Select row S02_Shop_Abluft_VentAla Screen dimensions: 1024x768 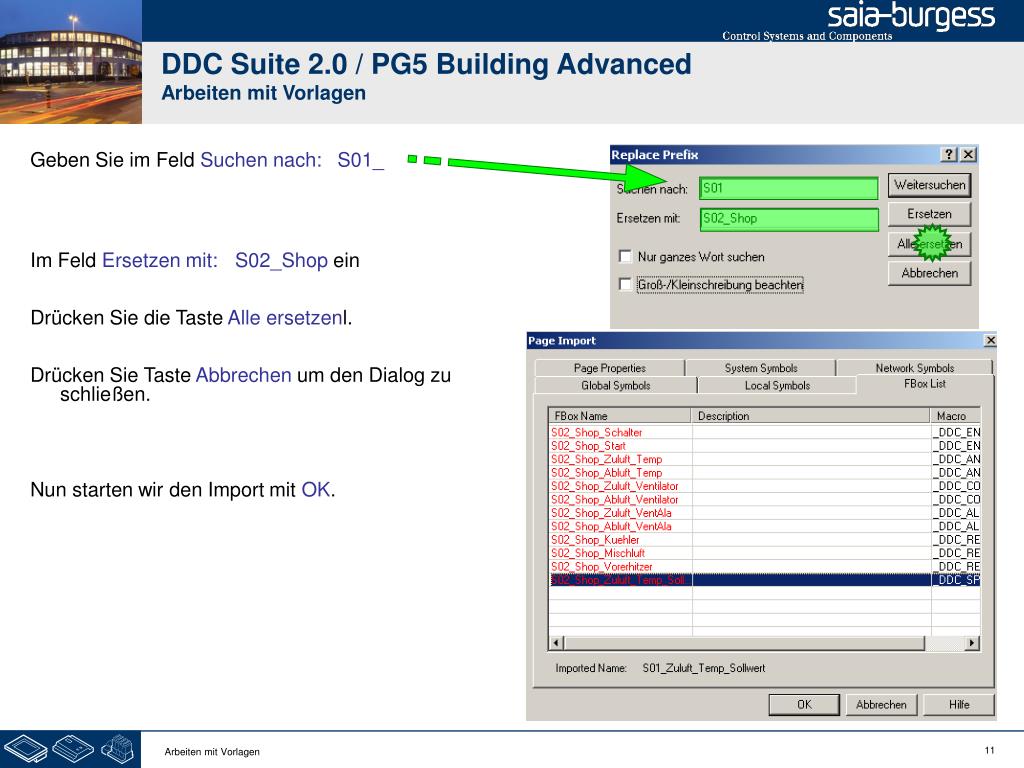pos(765,526)
